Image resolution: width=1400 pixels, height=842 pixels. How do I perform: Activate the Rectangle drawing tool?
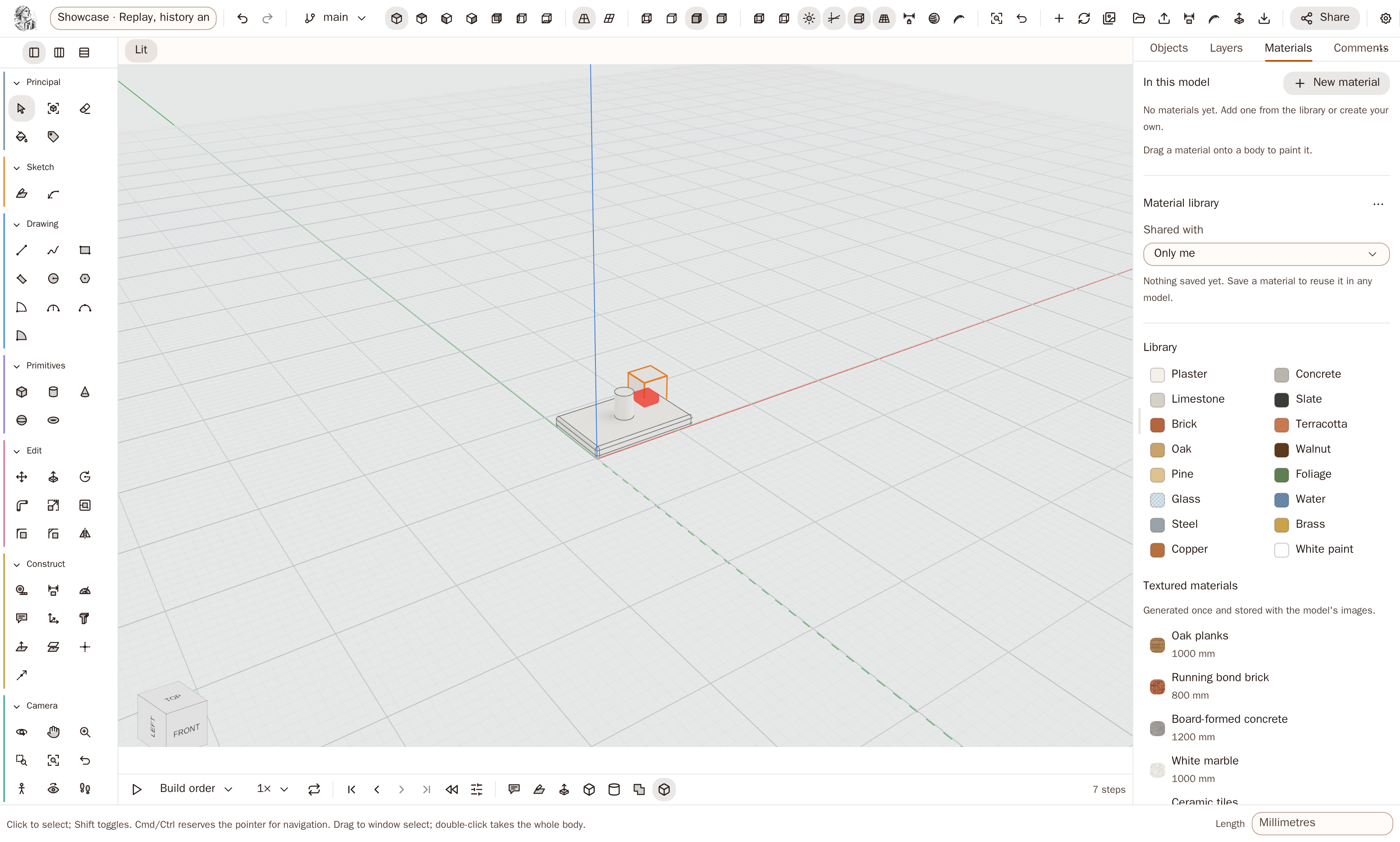tap(85, 250)
